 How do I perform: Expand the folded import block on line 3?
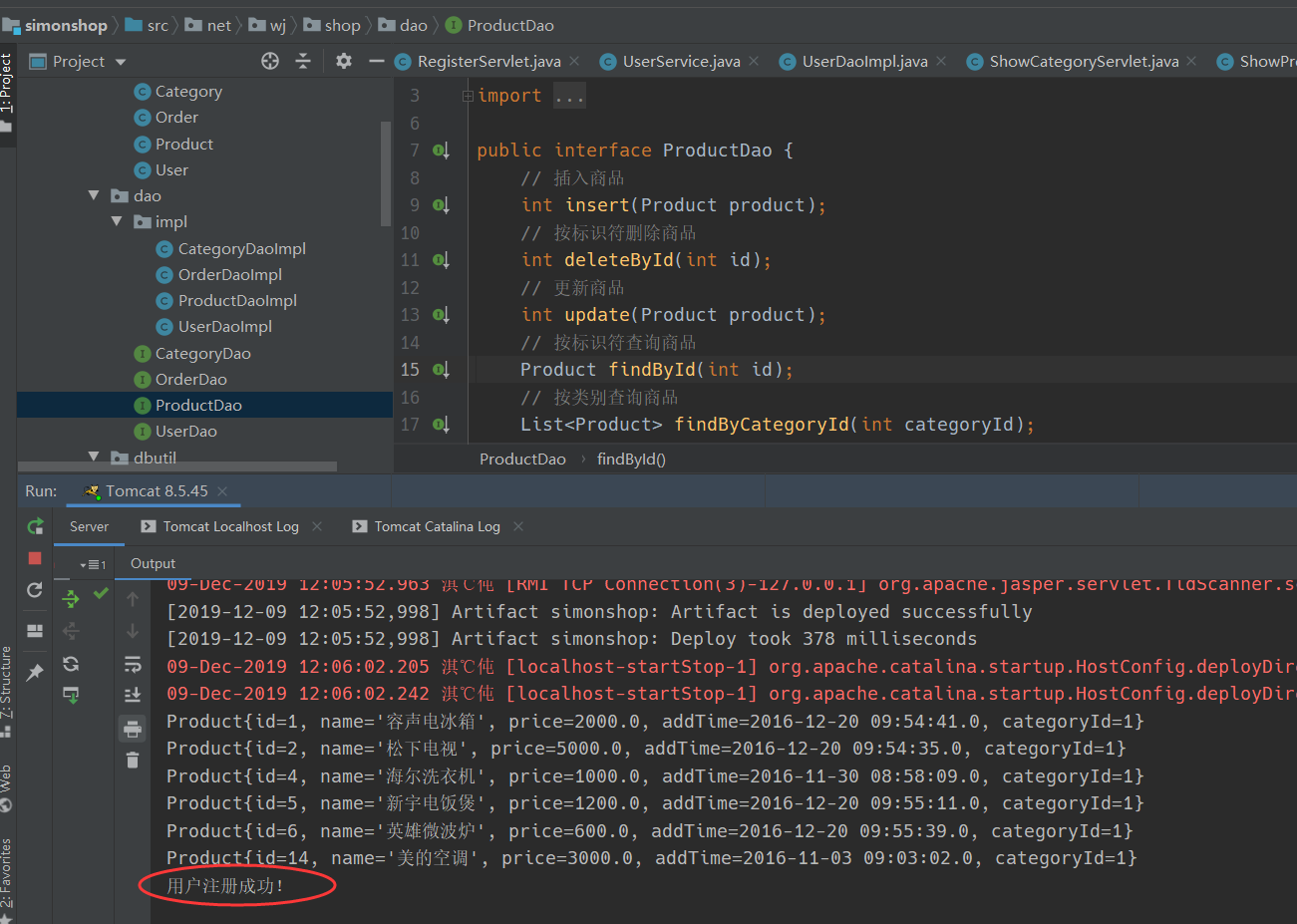(x=468, y=96)
